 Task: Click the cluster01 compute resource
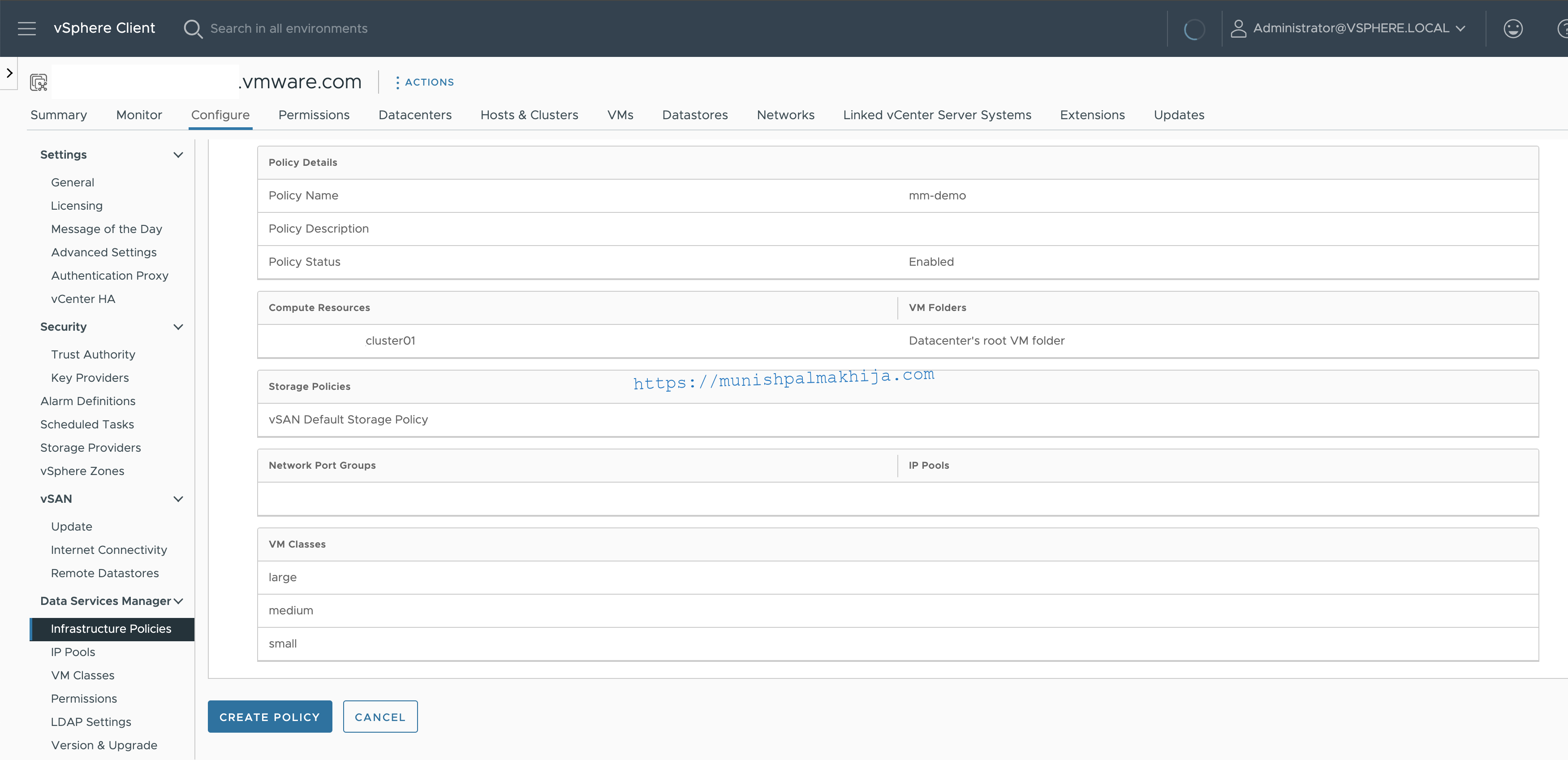(390, 341)
